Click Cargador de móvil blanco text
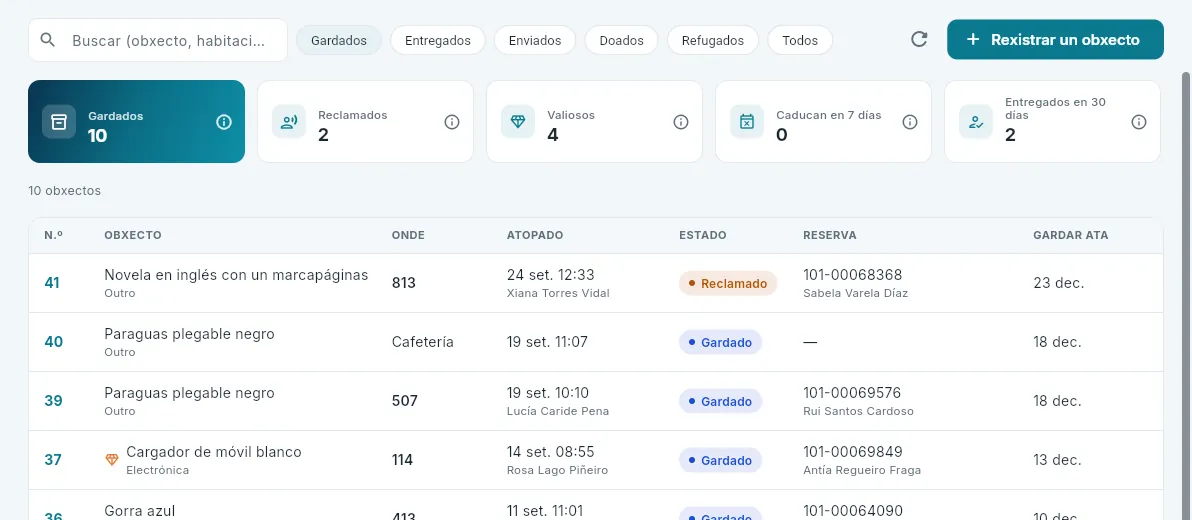 click(x=214, y=452)
